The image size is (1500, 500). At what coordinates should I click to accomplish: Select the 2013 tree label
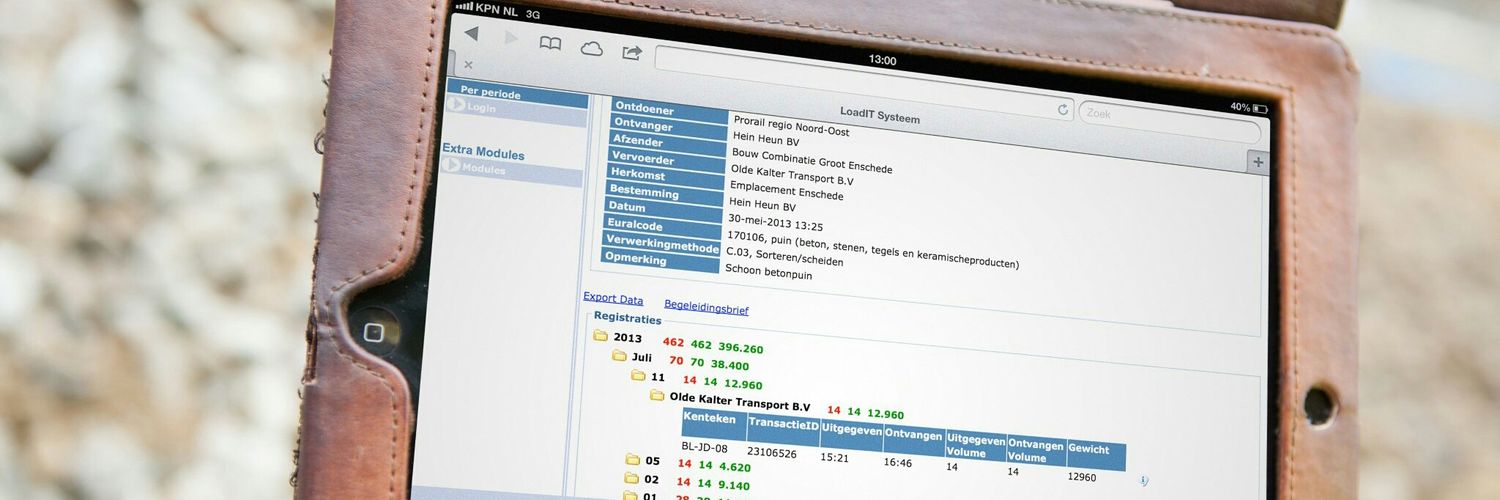(x=628, y=338)
